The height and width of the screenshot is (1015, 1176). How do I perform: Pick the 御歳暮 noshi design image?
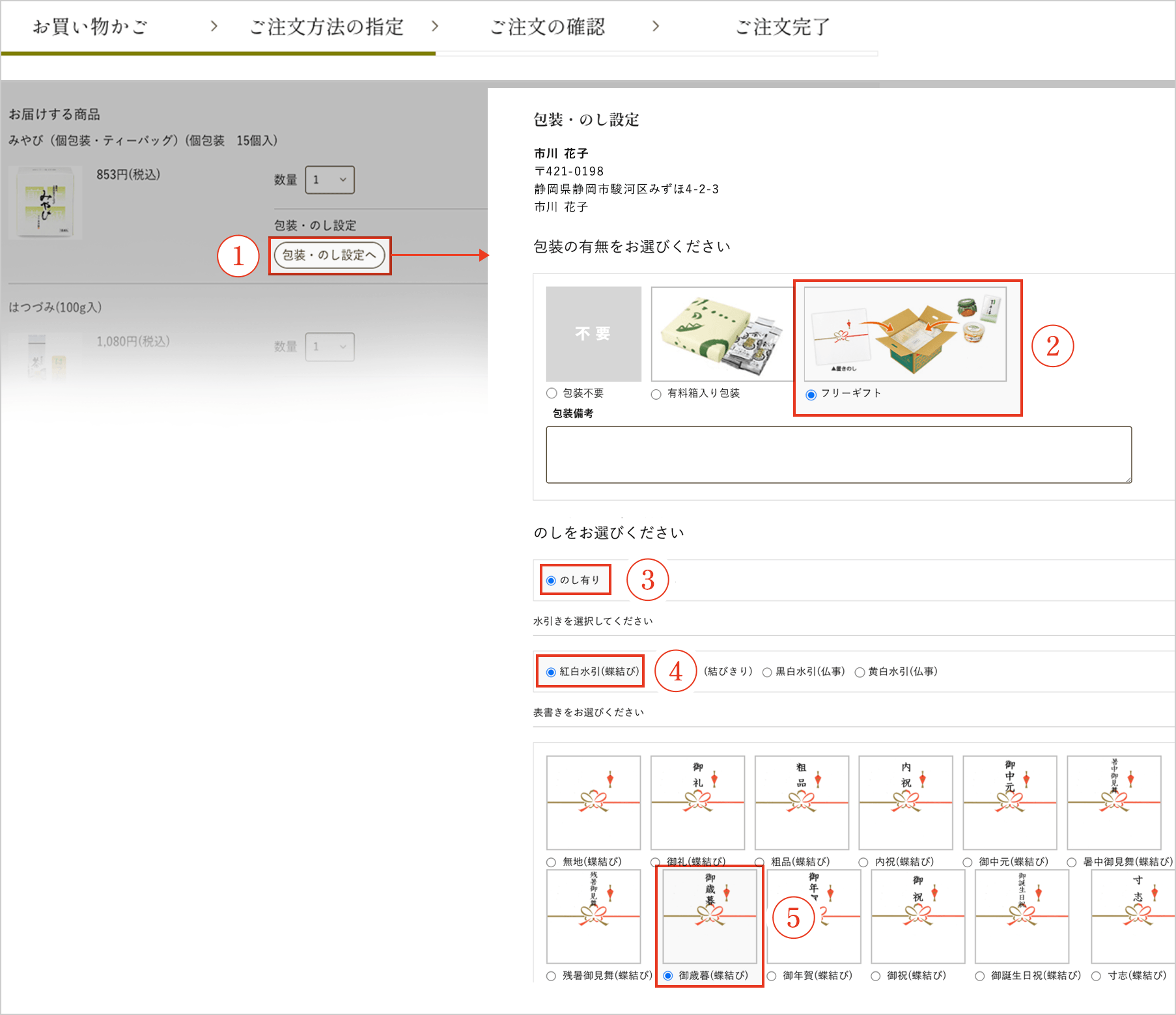(x=710, y=916)
